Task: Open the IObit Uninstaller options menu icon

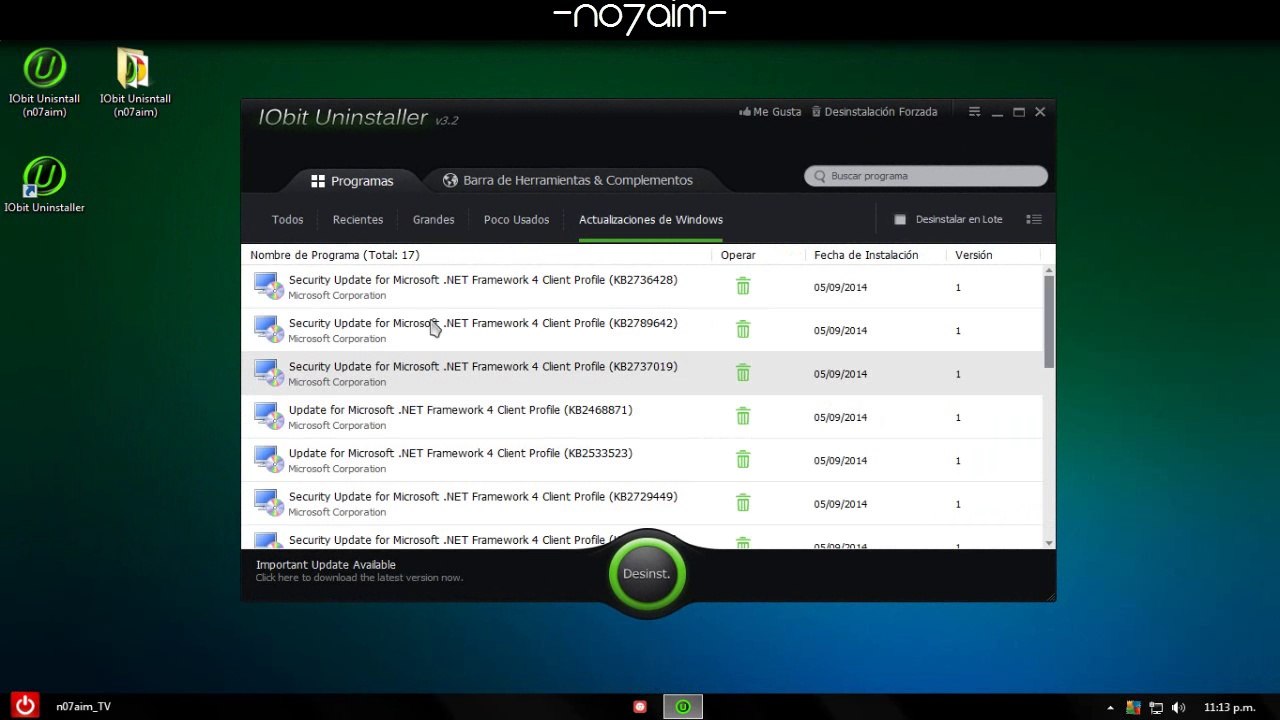Action: click(x=974, y=112)
